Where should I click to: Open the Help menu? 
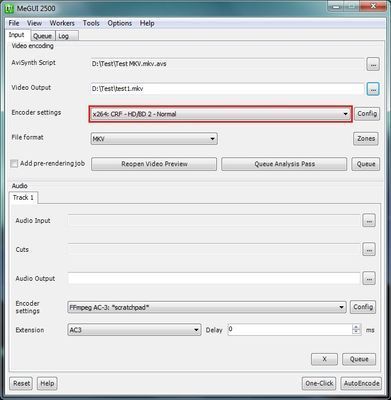tap(147, 23)
